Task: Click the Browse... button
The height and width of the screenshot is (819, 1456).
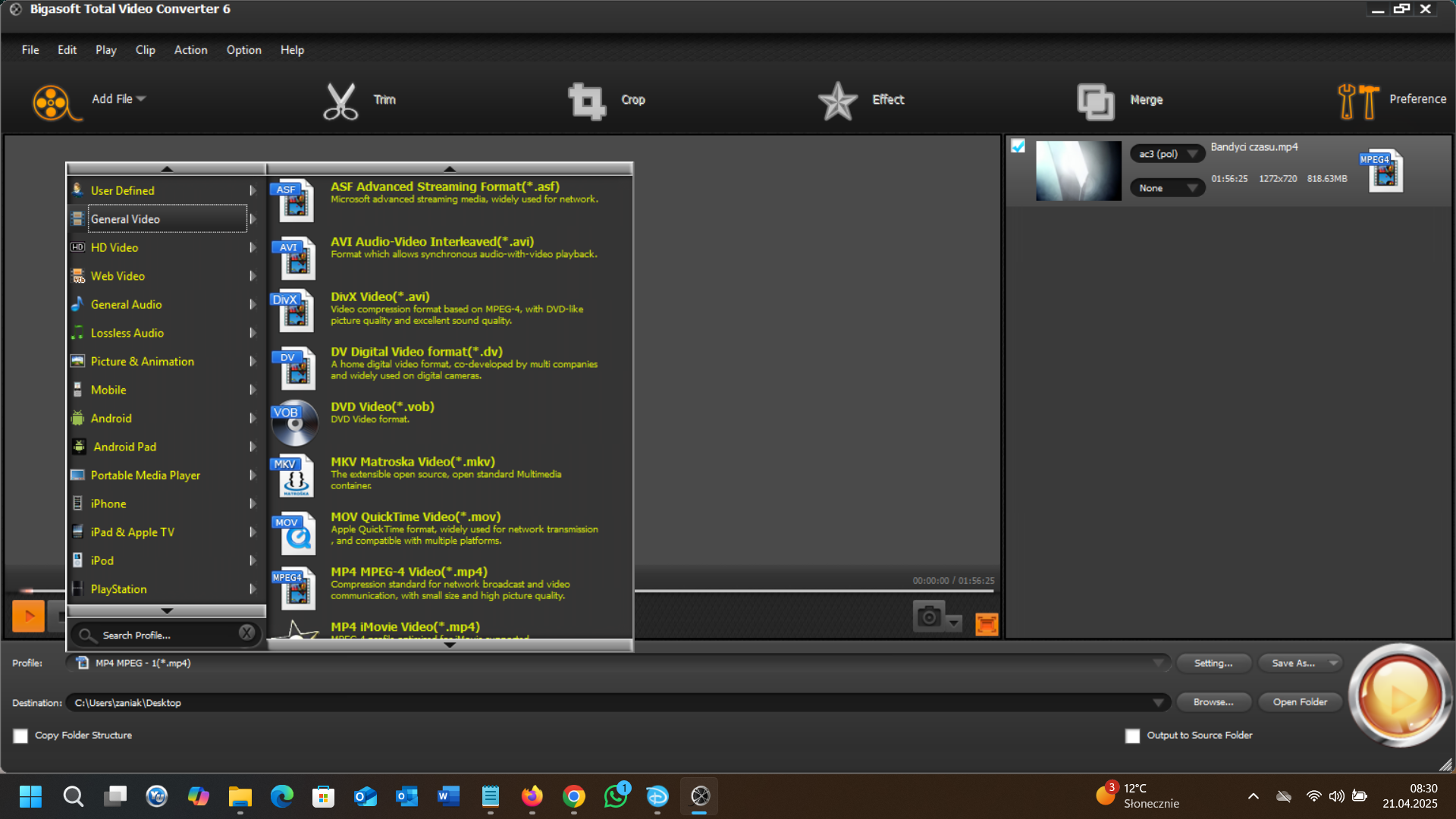Action: click(x=1213, y=702)
